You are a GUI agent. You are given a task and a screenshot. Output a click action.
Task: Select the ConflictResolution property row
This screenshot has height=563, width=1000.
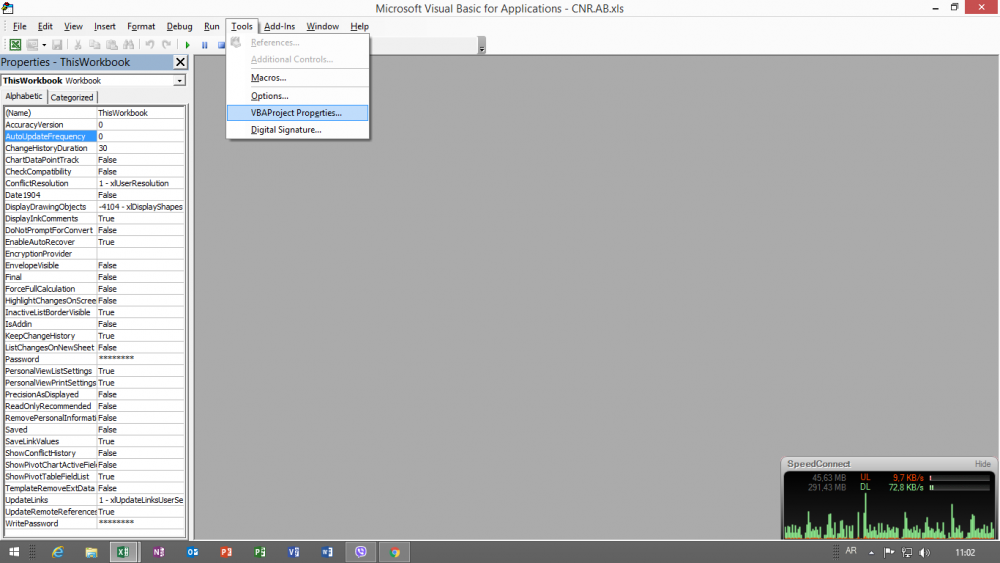94,183
